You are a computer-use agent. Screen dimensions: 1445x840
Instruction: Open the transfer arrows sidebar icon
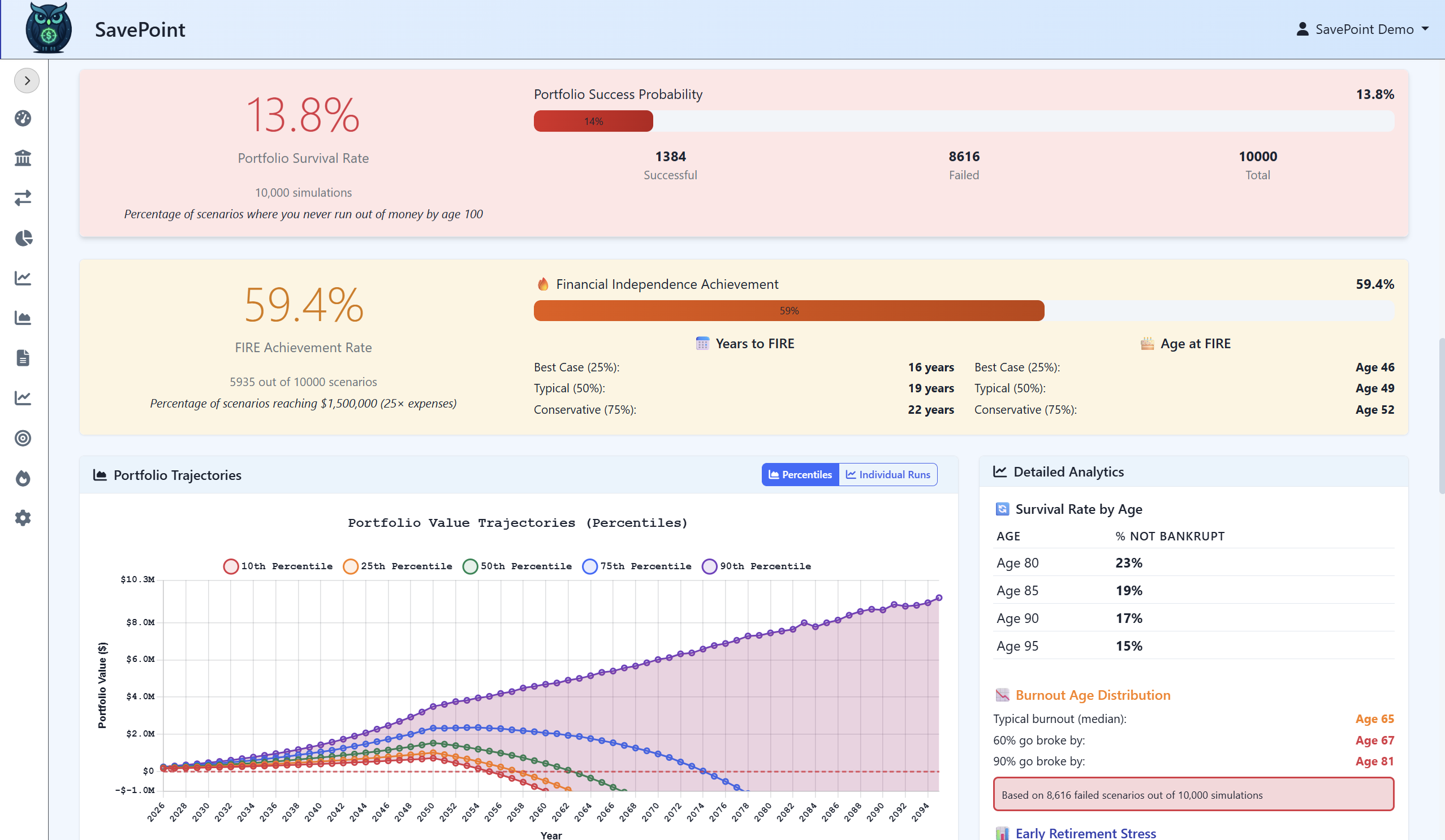[23, 198]
